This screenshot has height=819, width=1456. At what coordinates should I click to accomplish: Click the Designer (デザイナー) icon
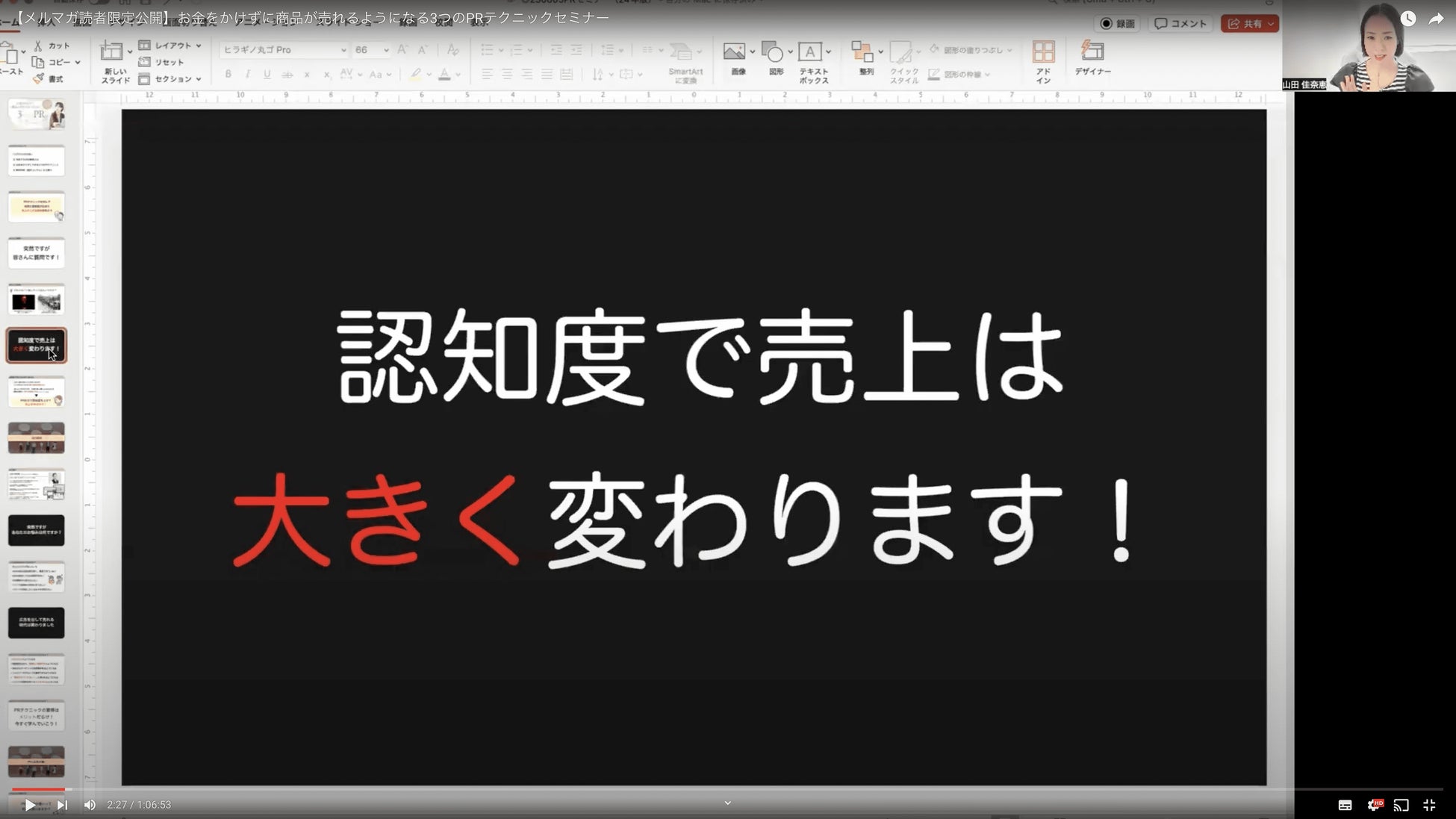1092,52
